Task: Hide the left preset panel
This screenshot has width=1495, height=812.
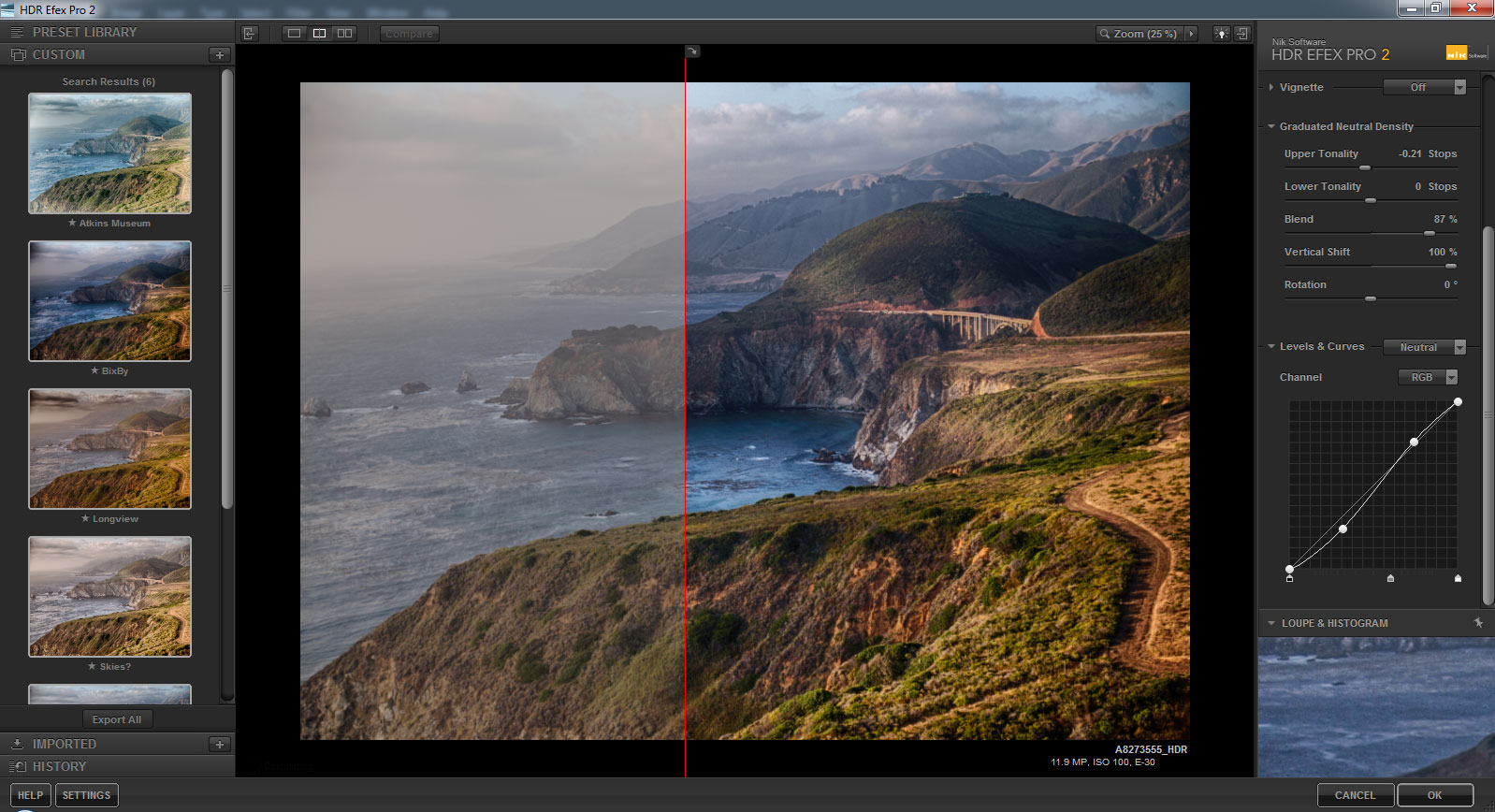Action: click(249, 34)
